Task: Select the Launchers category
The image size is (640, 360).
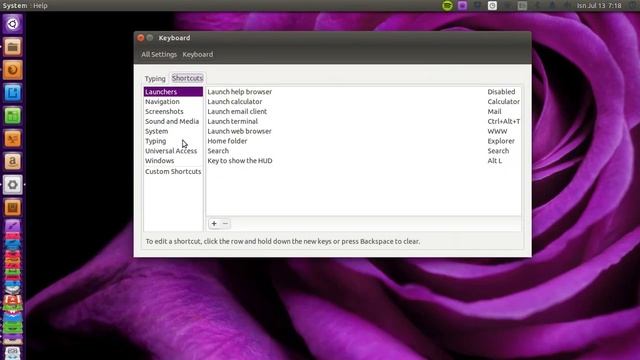Action: (173, 92)
